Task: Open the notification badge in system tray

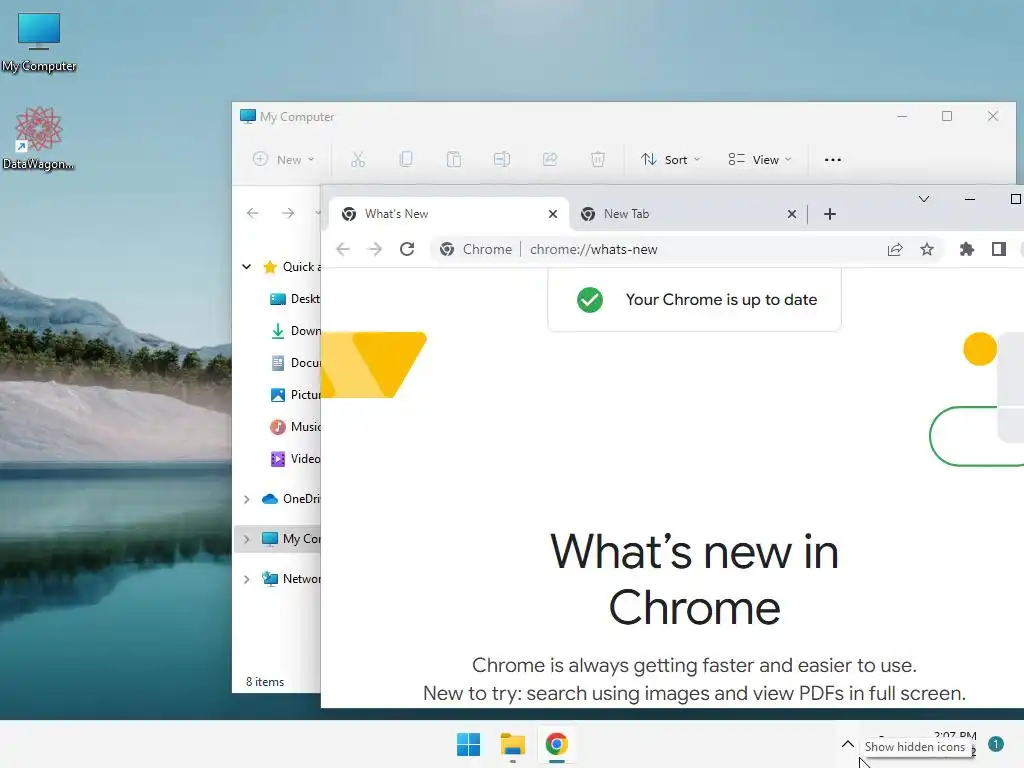Action: (995, 744)
